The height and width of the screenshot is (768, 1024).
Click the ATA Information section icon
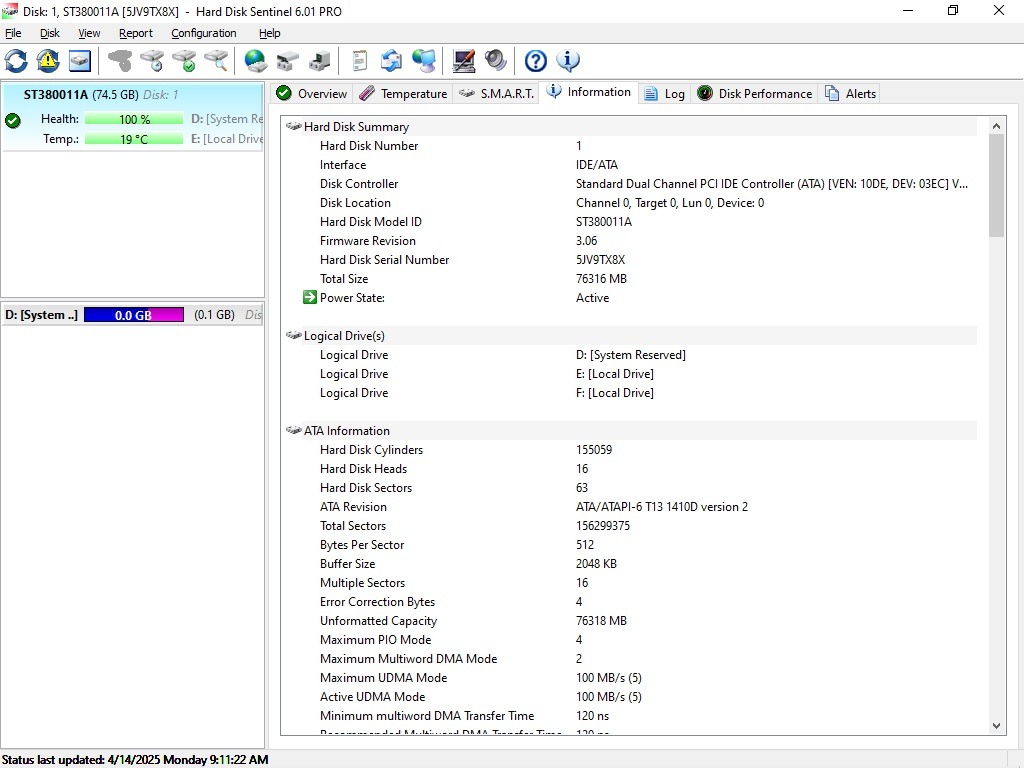pos(293,430)
